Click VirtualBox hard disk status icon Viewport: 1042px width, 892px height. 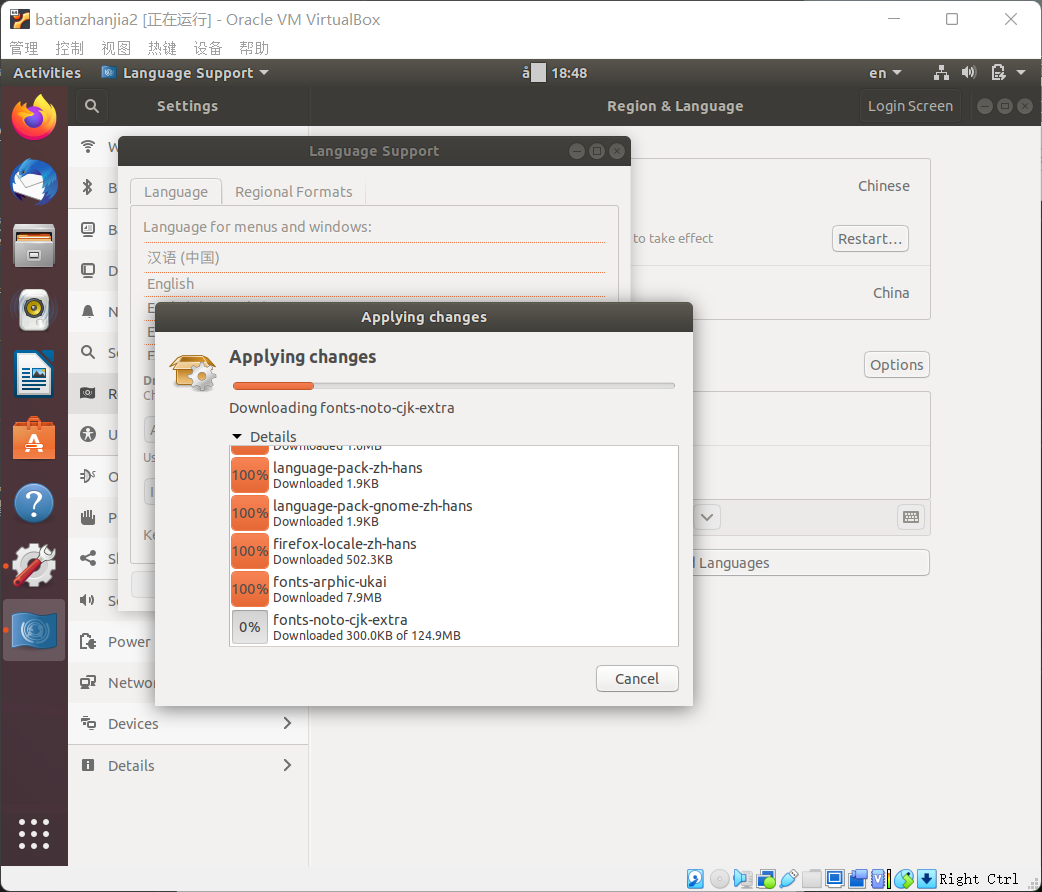click(x=695, y=879)
